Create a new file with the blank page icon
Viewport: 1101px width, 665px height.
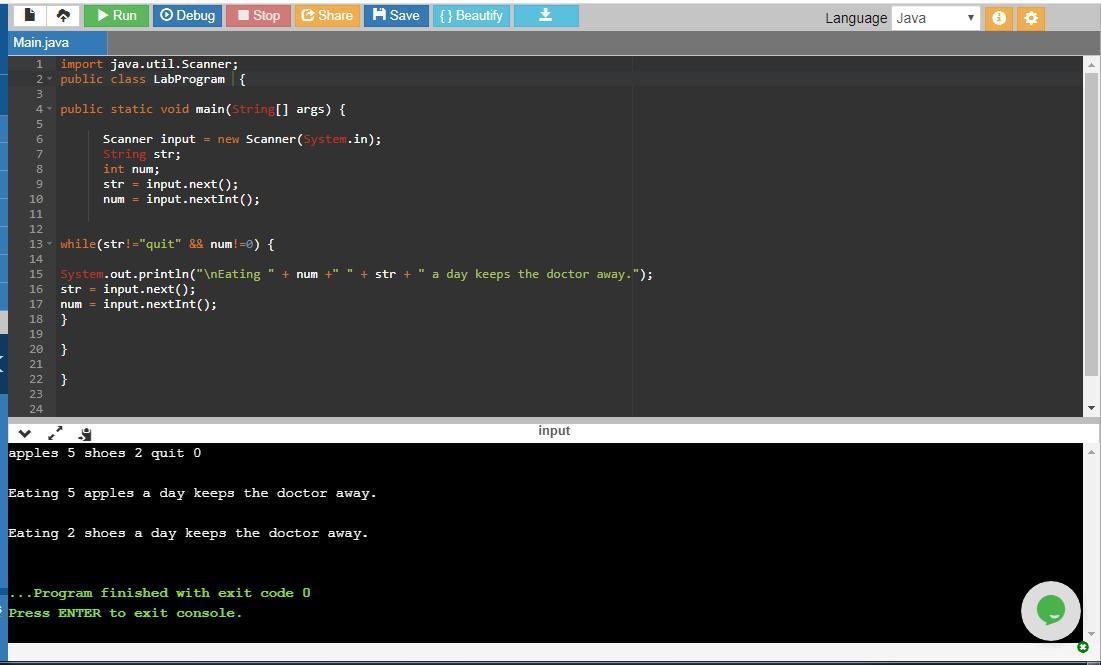tap(29, 16)
